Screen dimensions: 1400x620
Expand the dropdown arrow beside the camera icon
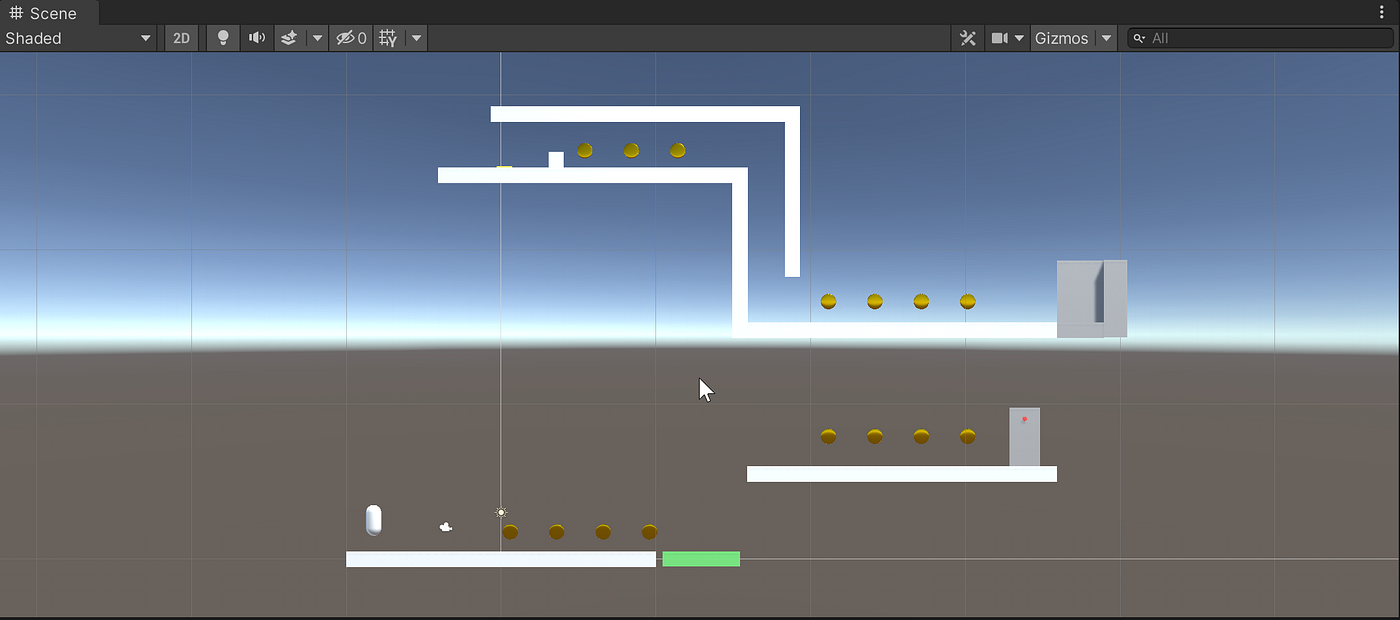[1020, 38]
